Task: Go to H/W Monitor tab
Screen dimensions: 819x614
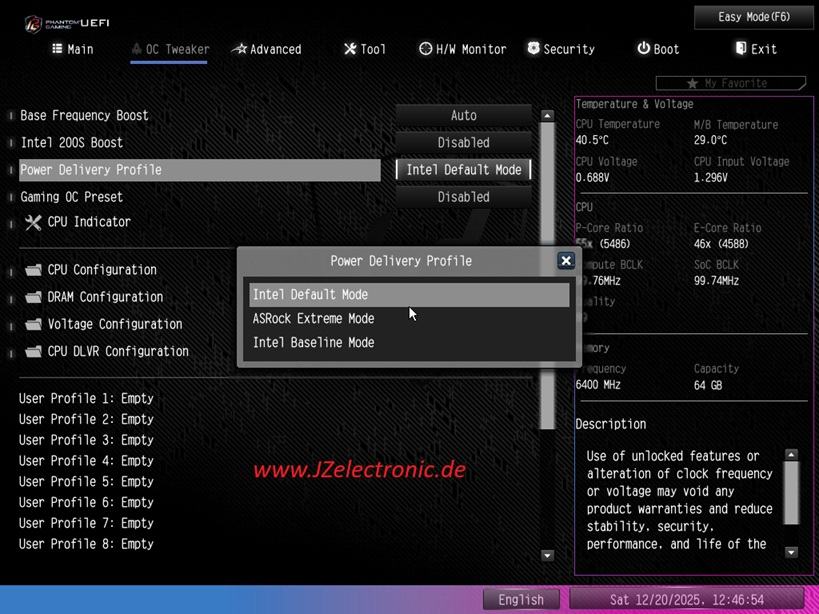Action: click(x=462, y=49)
